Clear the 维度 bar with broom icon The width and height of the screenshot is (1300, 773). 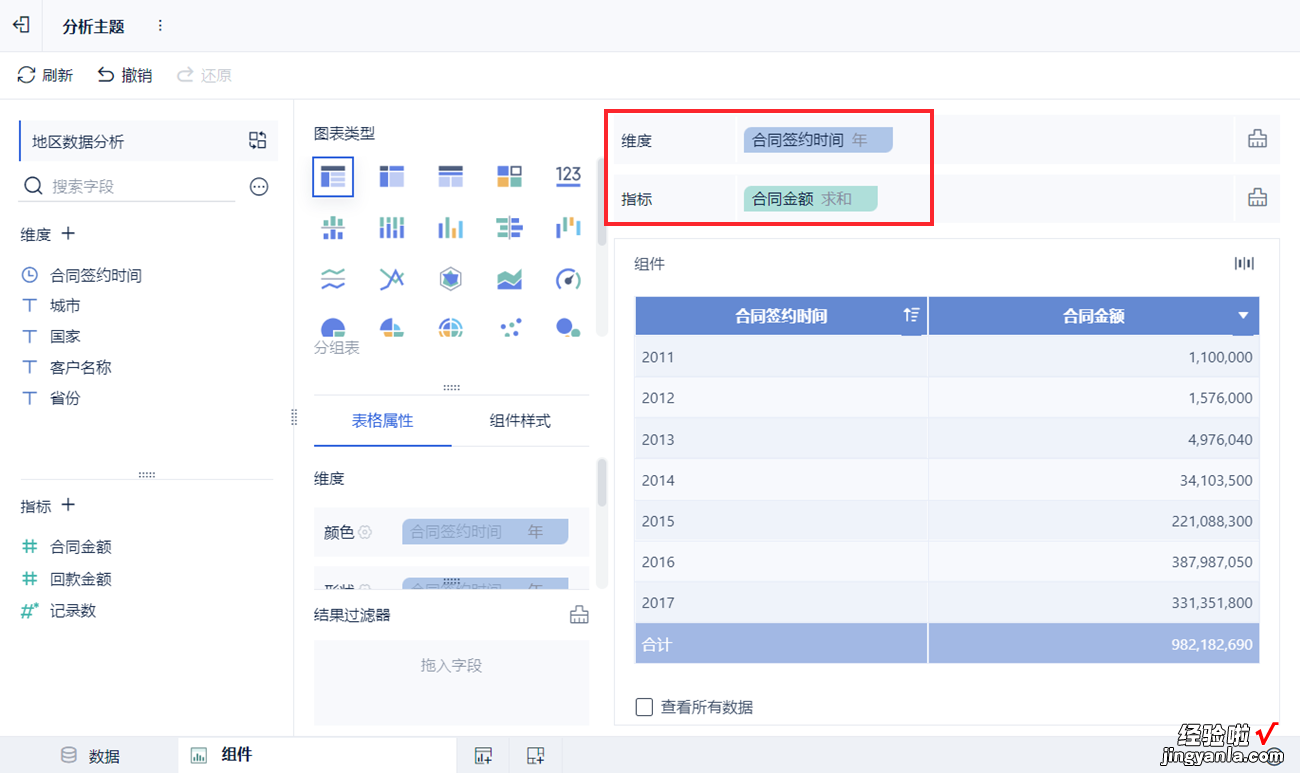click(1257, 140)
